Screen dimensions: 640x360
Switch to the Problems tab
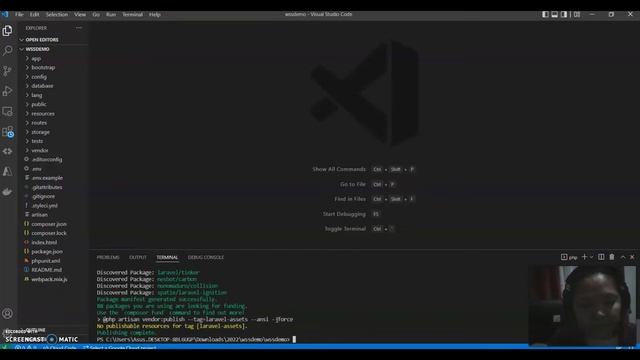coord(108,258)
